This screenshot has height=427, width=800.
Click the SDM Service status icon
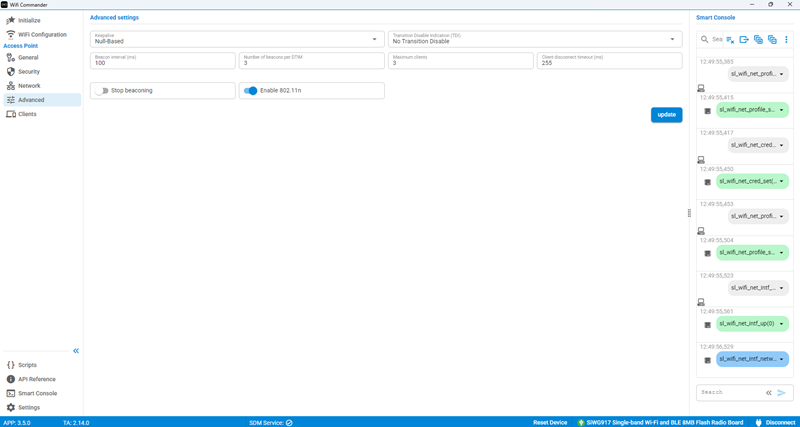(x=289, y=422)
